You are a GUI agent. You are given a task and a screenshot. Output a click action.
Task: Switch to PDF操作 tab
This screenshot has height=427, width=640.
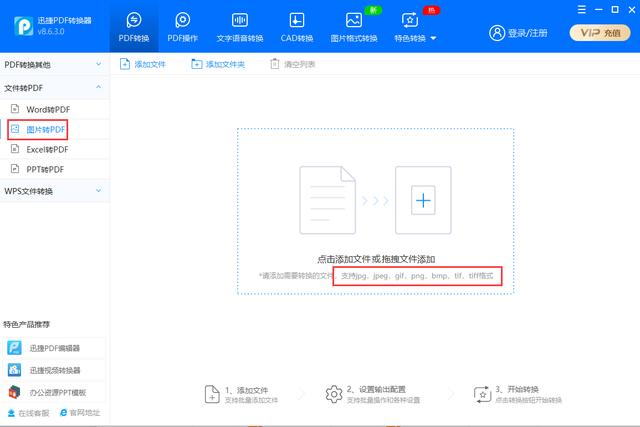[182, 27]
